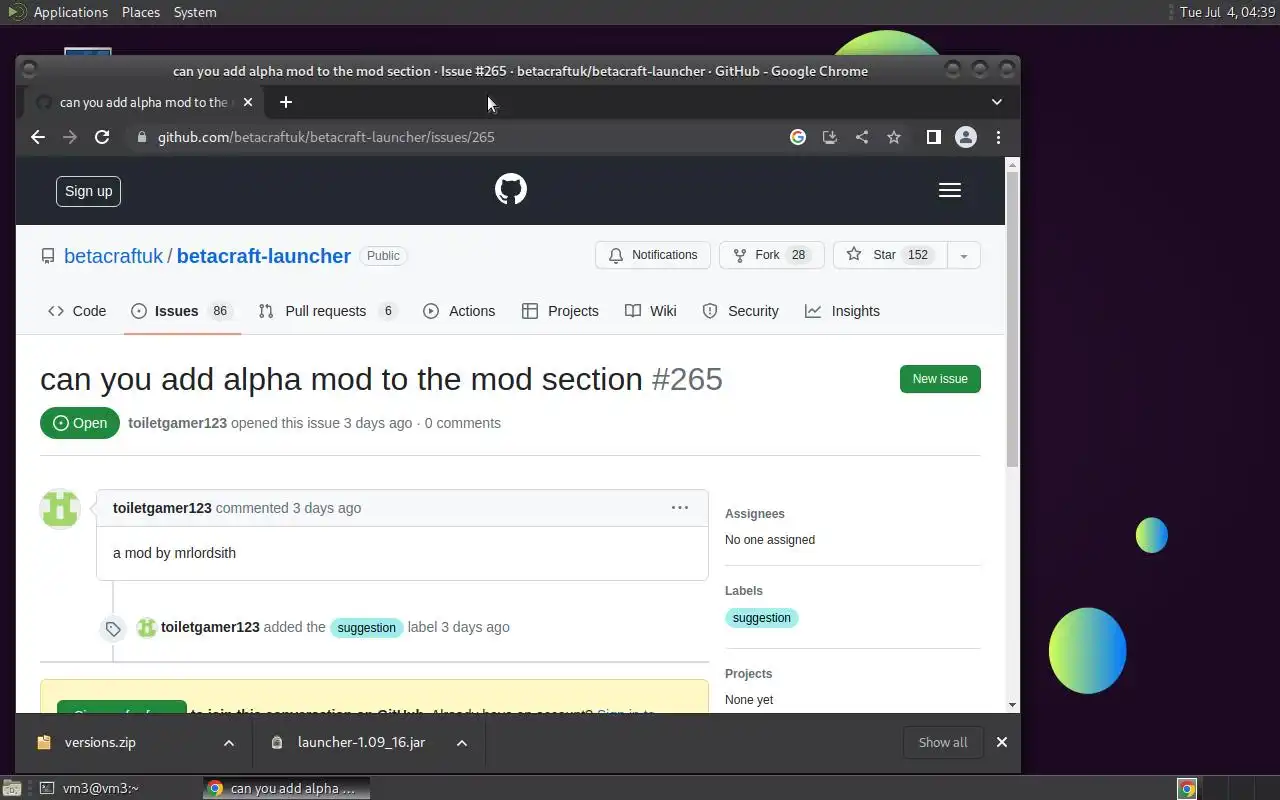Image resolution: width=1280 pixels, height=800 pixels.
Task: Open launcher-1.09_16.jar download options chevron
Action: tap(462, 743)
